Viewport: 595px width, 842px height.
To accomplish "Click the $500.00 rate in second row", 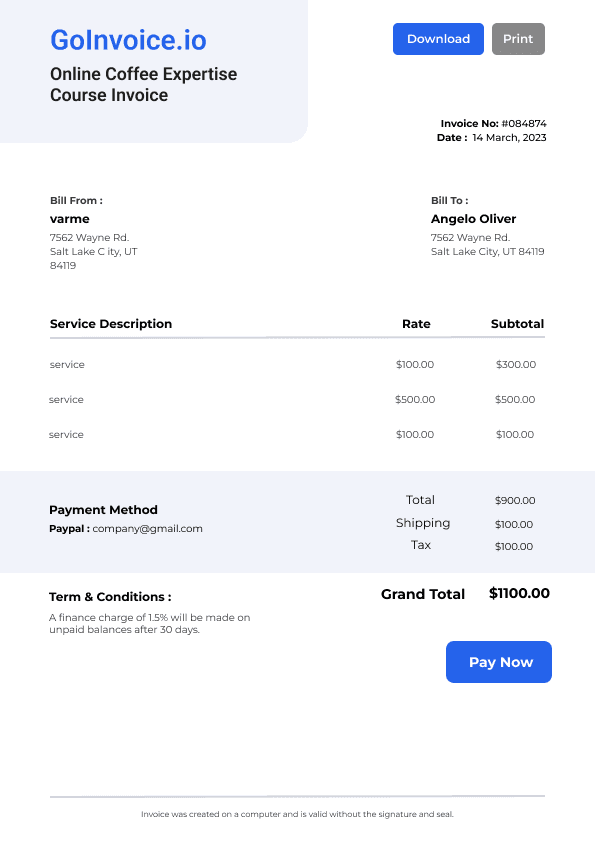I will point(415,399).
